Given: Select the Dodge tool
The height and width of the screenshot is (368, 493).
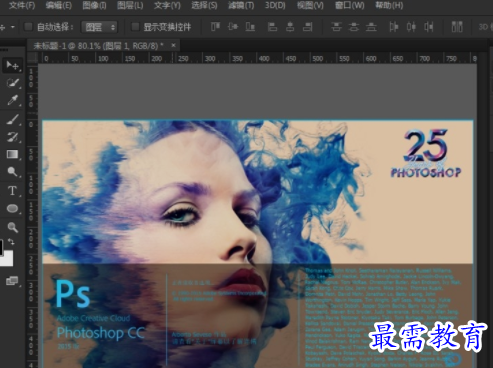Looking at the screenshot, I should point(12,172).
